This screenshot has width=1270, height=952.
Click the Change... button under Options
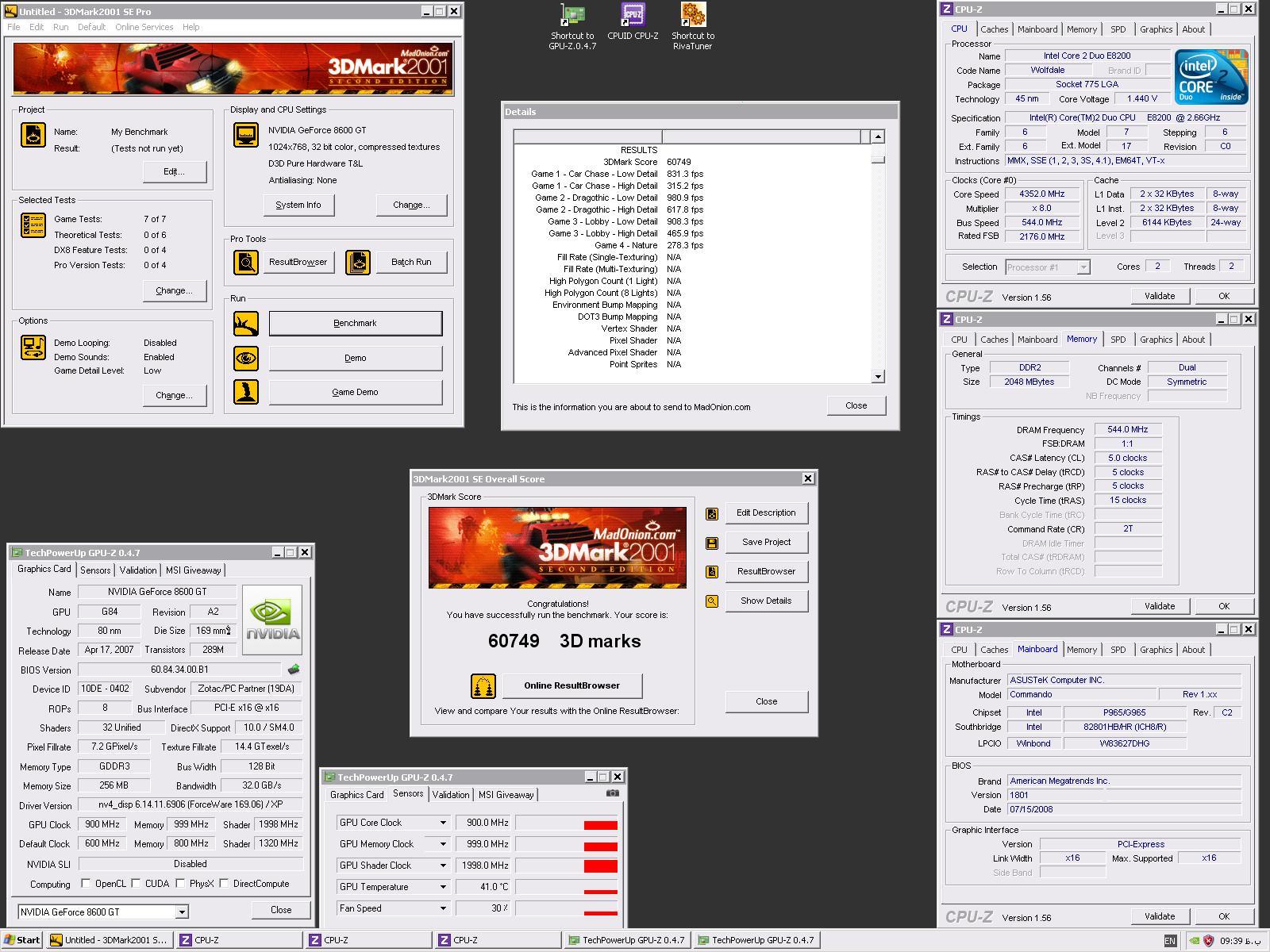coord(175,395)
